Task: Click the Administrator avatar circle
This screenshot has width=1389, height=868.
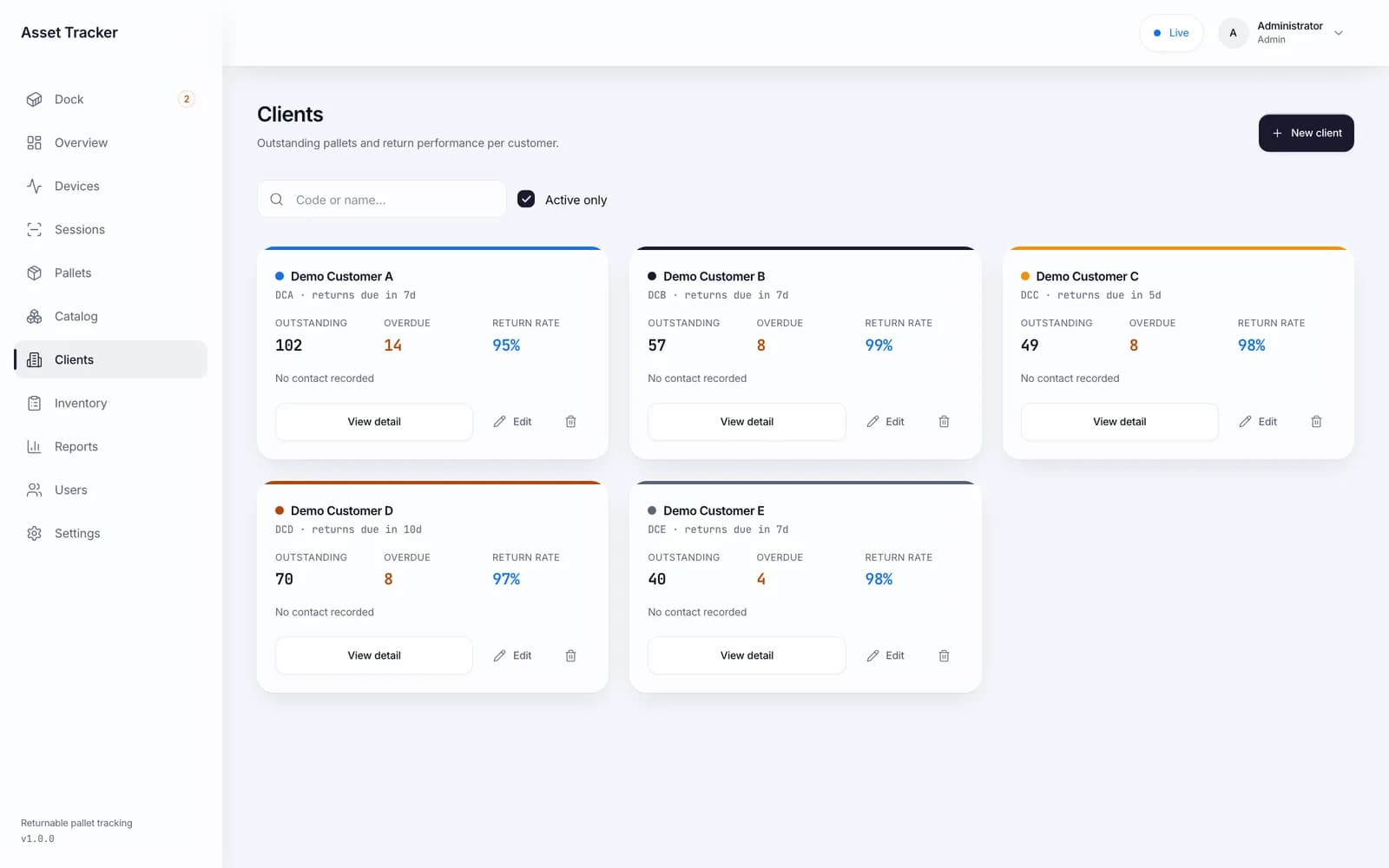Action: 1233,33
